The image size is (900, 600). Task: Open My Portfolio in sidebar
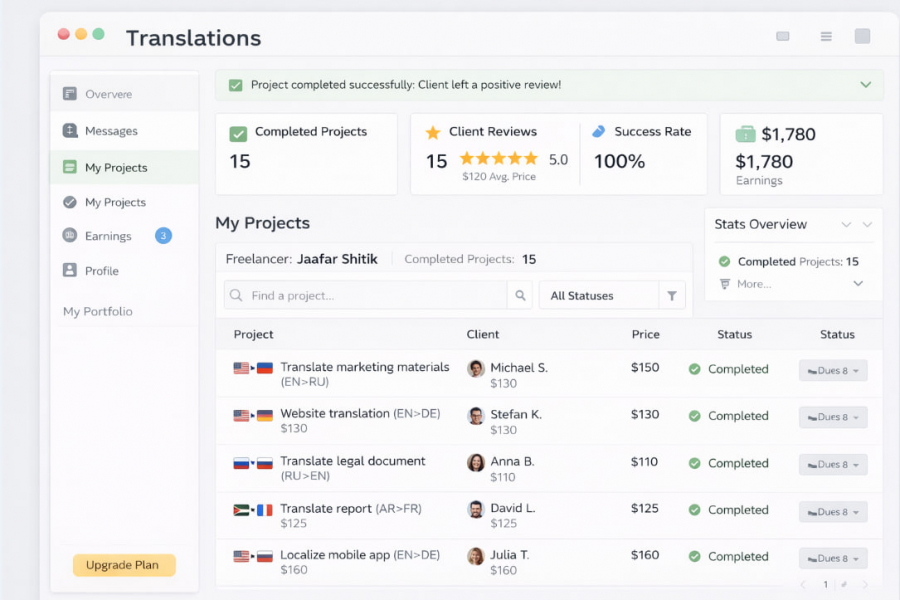coord(98,312)
